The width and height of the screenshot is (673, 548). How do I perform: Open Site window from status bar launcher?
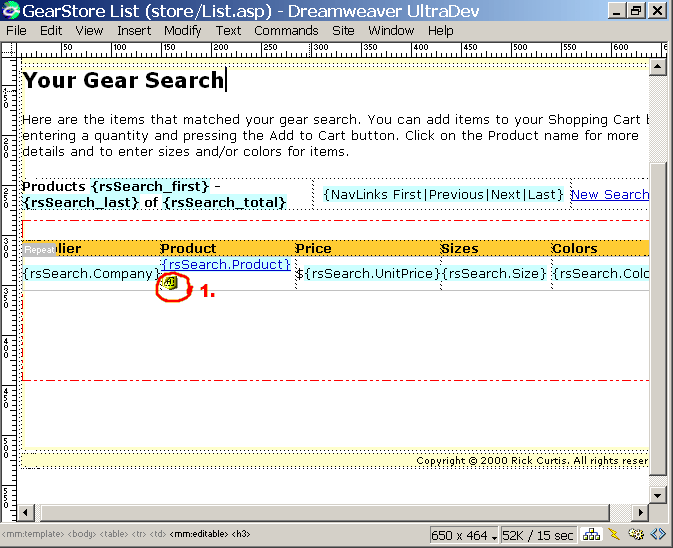(x=592, y=535)
